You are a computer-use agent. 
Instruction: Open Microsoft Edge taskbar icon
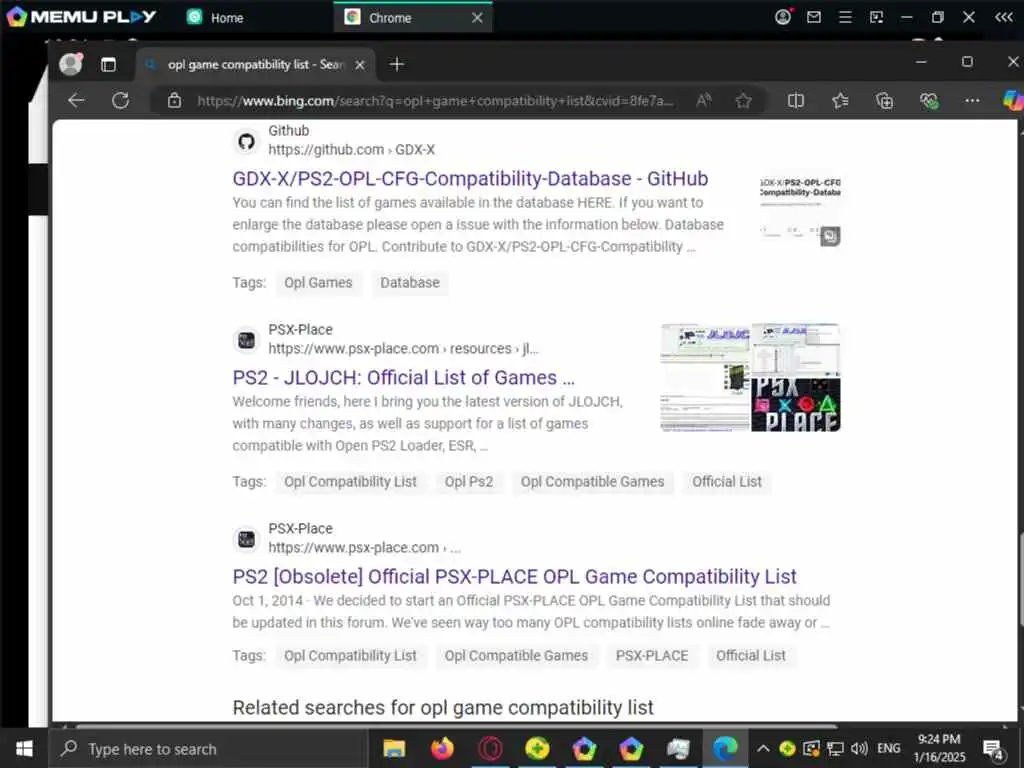click(725, 748)
